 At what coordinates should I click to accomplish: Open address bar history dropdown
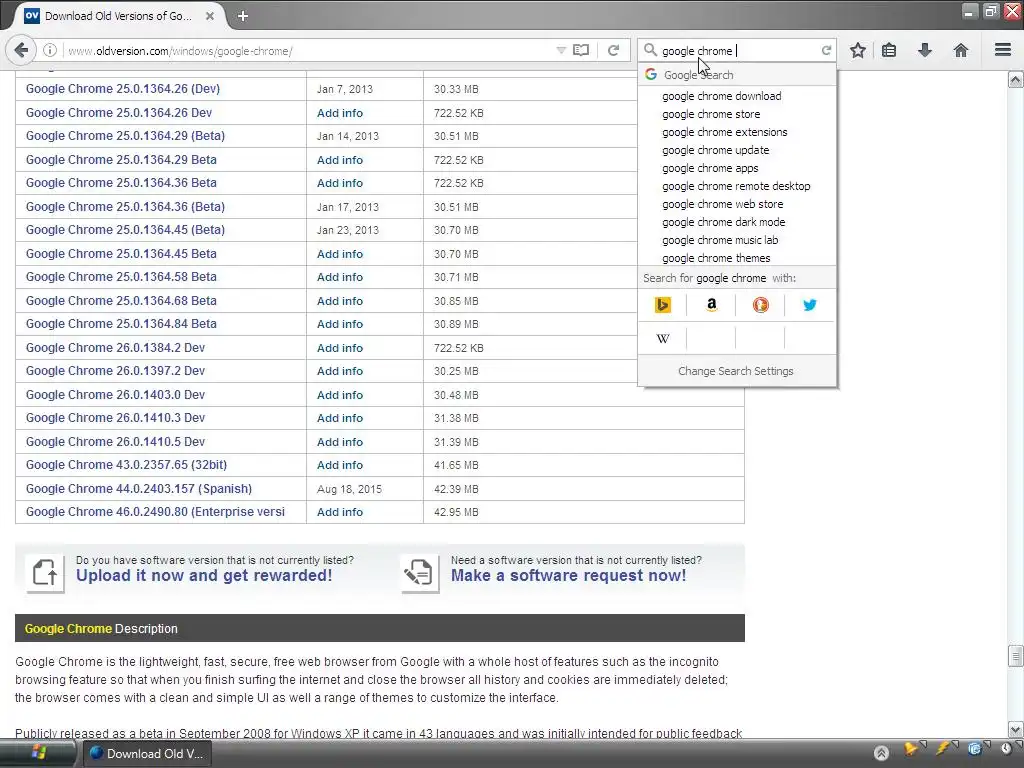point(560,50)
